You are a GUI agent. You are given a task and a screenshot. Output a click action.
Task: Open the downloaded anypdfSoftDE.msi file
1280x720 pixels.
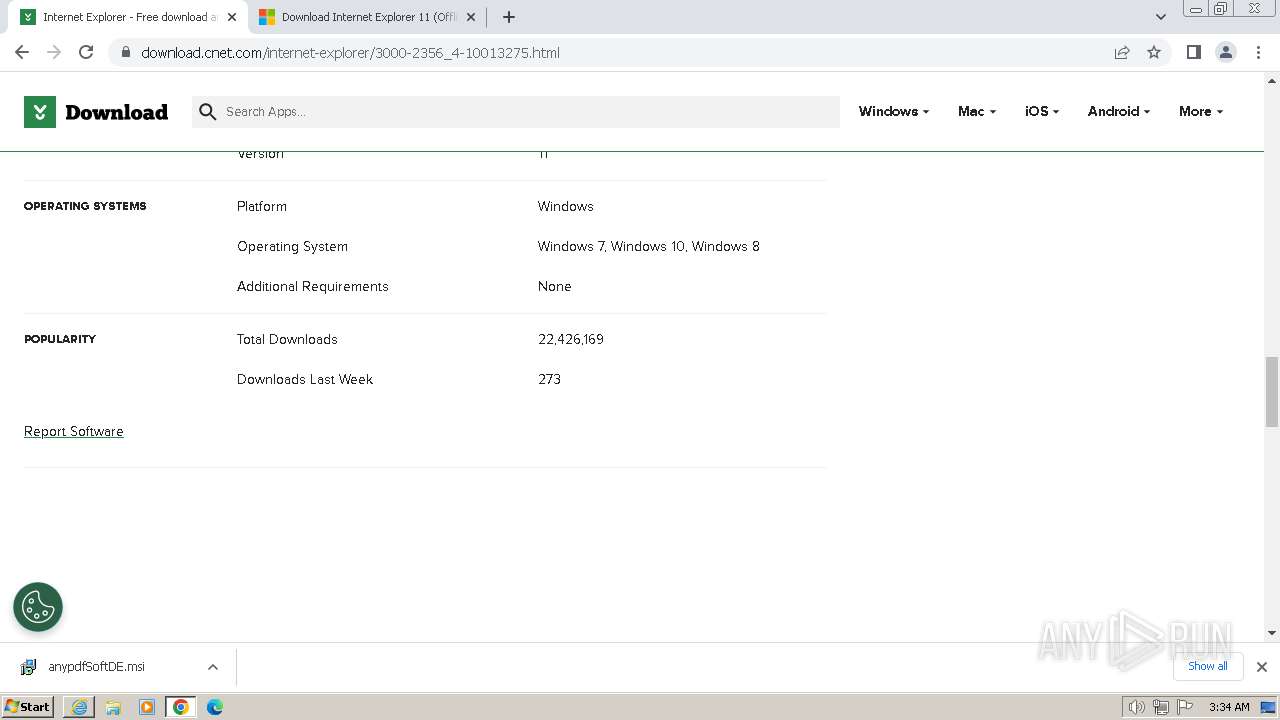96,667
